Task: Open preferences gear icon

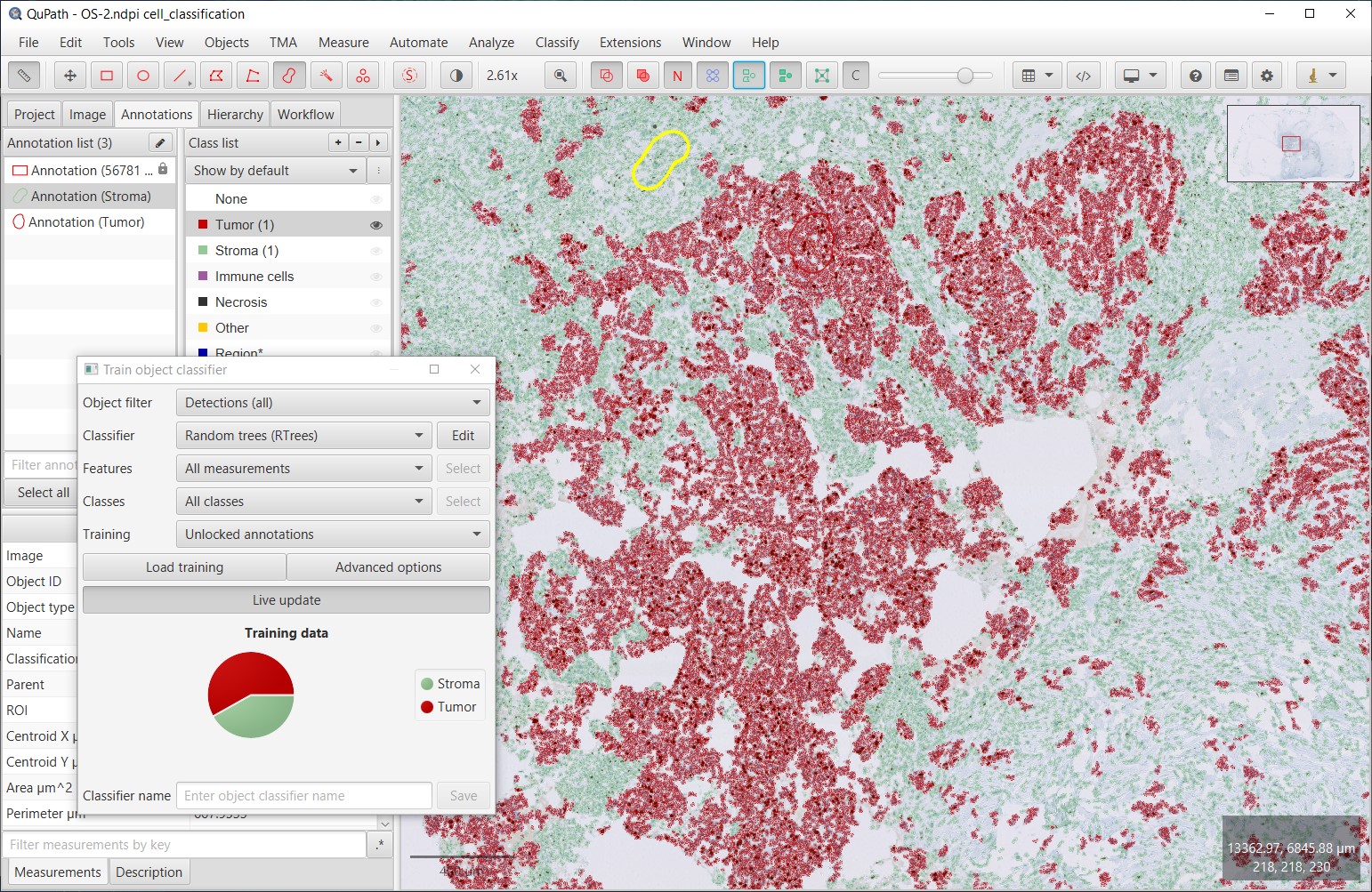Action: tap(1267, 76)
